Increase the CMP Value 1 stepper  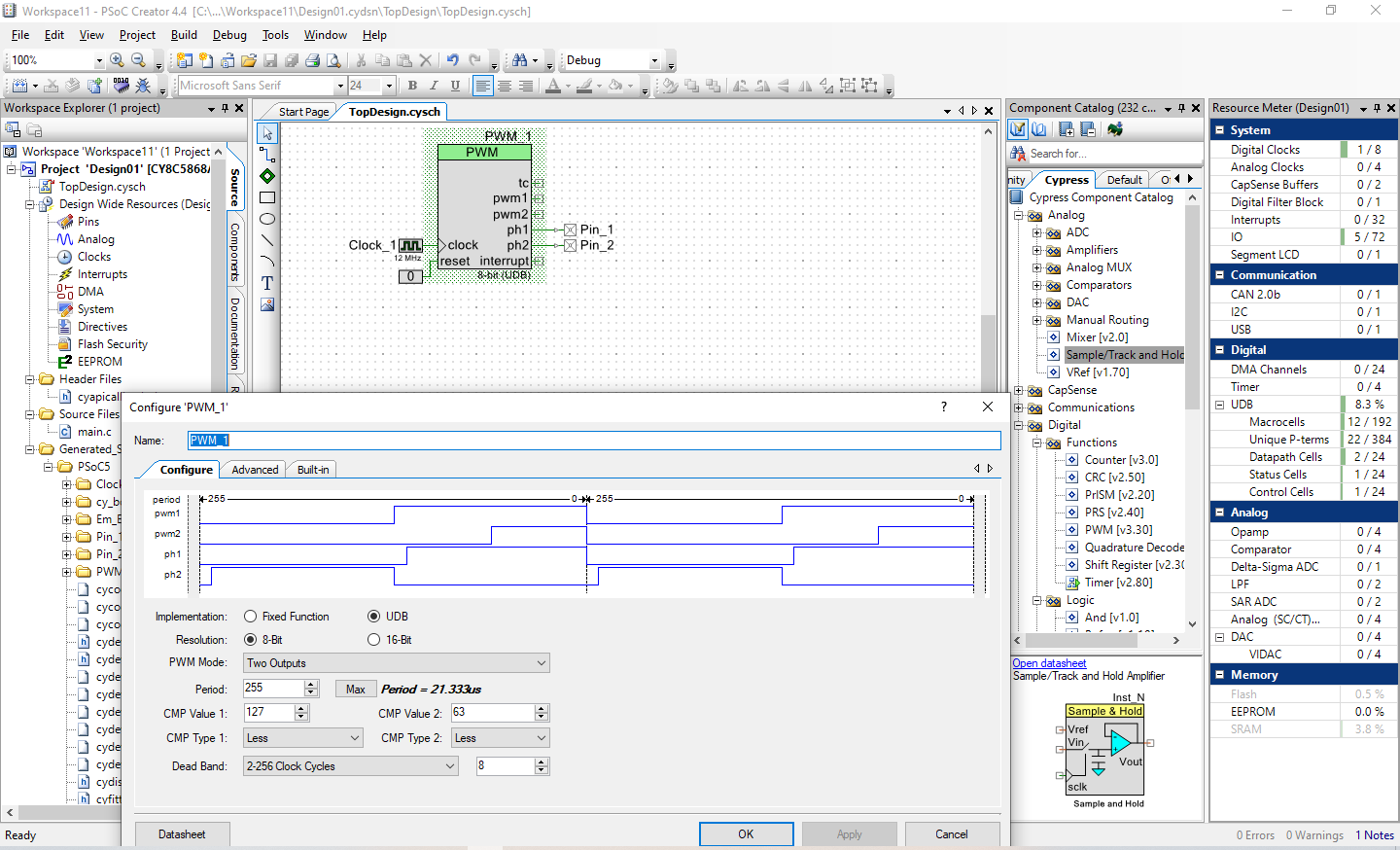pyautogui.click(x=301, y=709)
